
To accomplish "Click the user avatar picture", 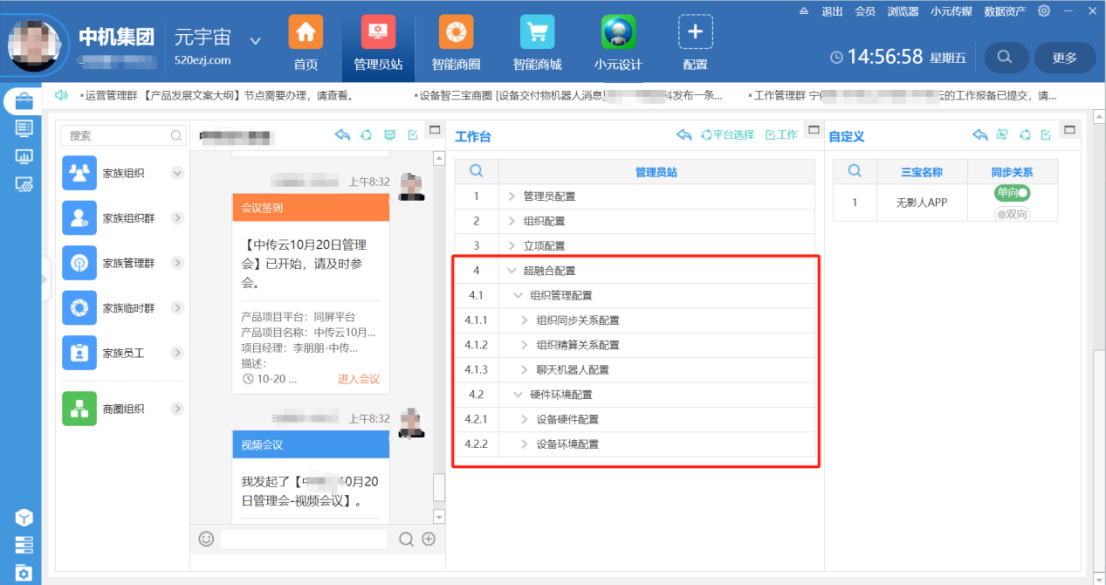I will click(33, 45).
